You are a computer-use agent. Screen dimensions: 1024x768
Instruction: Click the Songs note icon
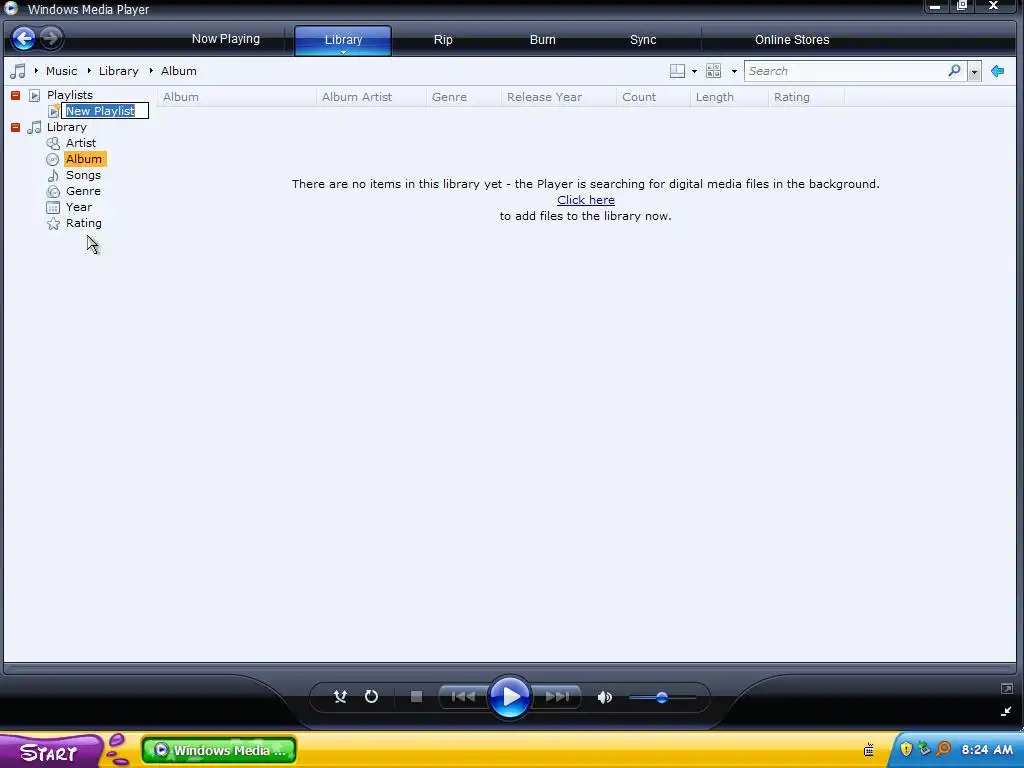(x=53, y=175)
